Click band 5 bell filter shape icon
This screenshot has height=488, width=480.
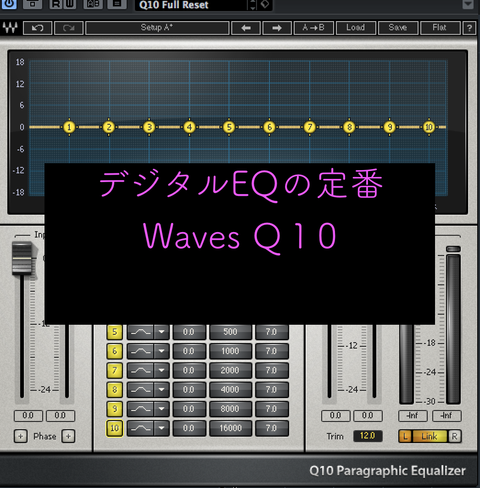(140, 332)
